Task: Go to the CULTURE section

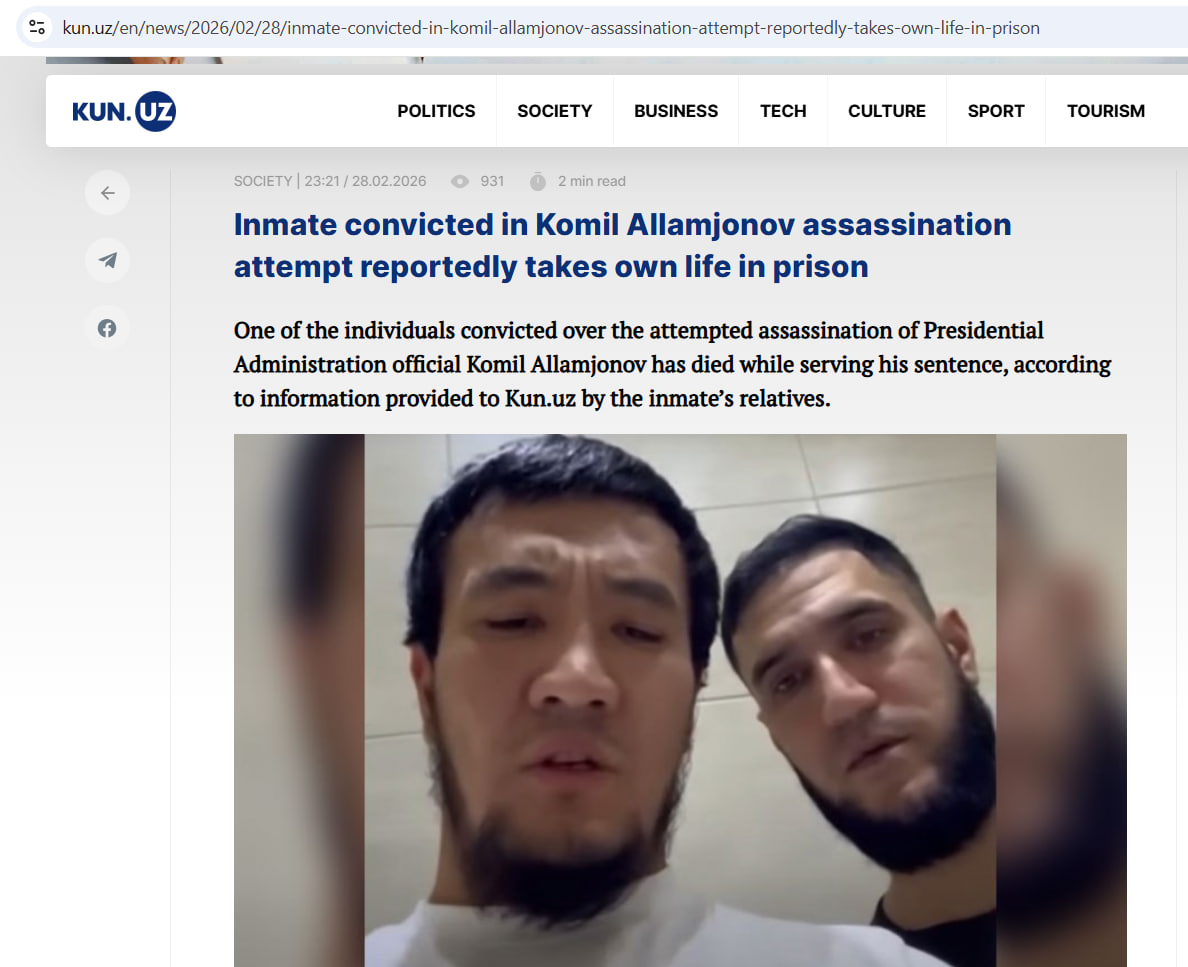Action: pyautogui.click(x=886, y=111)
